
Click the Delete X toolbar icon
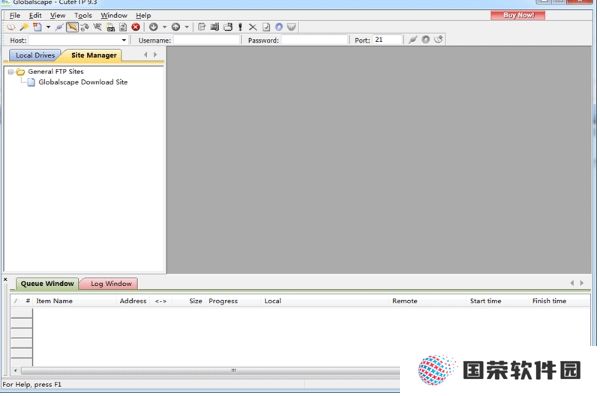point(253,27)
